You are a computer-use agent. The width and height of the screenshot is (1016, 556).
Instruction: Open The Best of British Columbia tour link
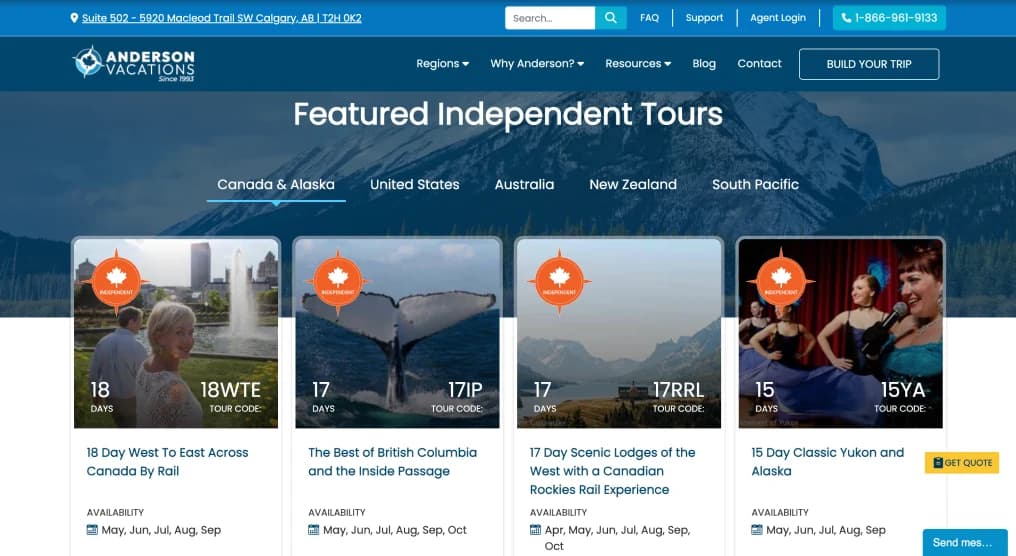(x=393, y=461)
